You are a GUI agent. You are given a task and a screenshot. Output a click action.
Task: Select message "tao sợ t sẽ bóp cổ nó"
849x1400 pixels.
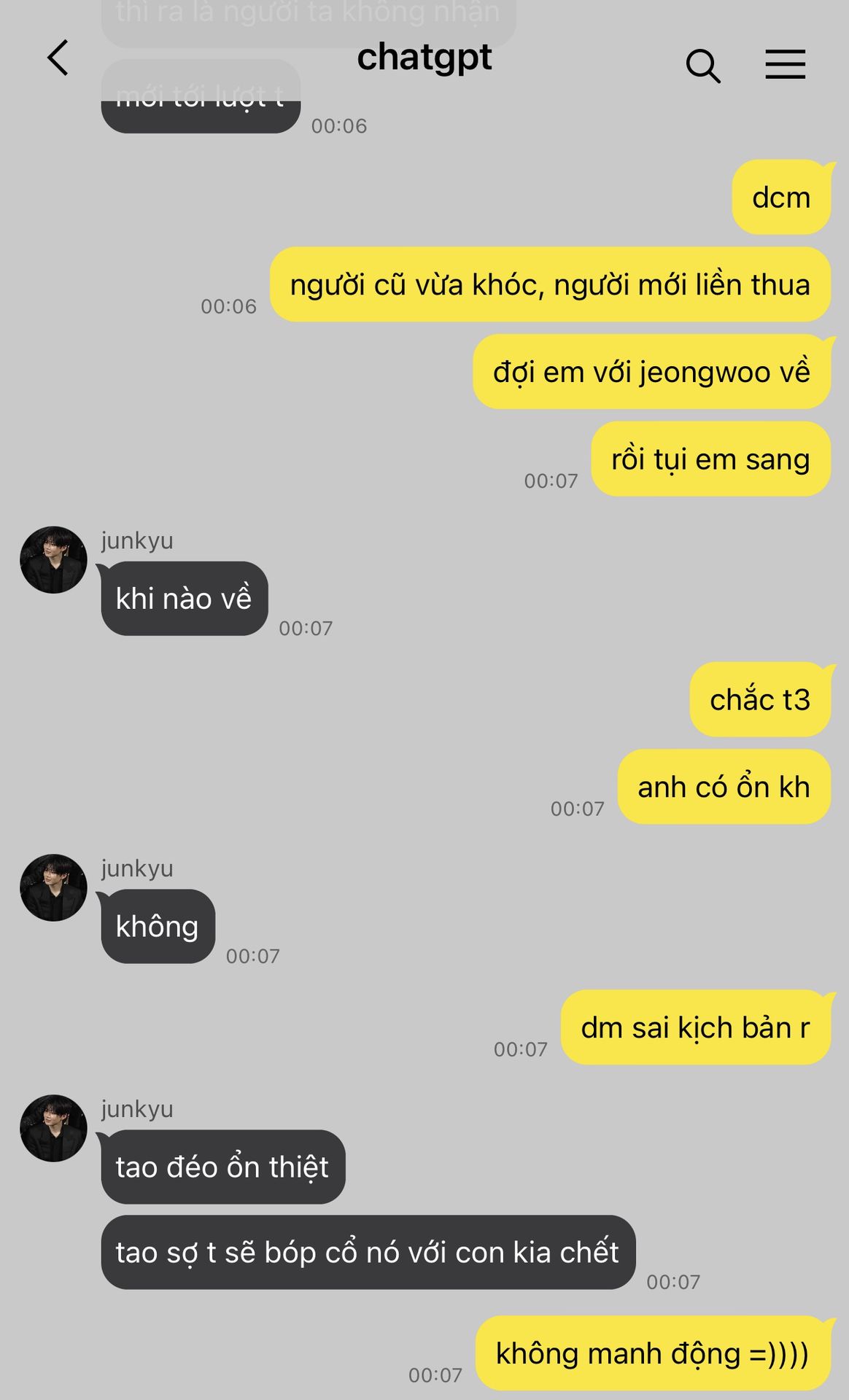pyautogui.click(x=368, y=1252)
